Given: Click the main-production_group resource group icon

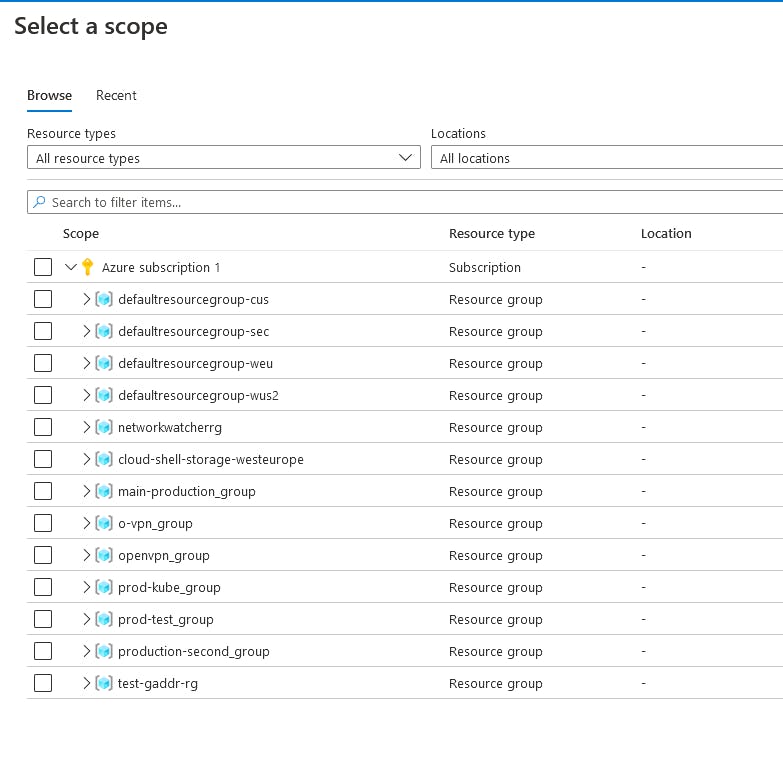Looking at the screenshot, I should click(104, 491).
